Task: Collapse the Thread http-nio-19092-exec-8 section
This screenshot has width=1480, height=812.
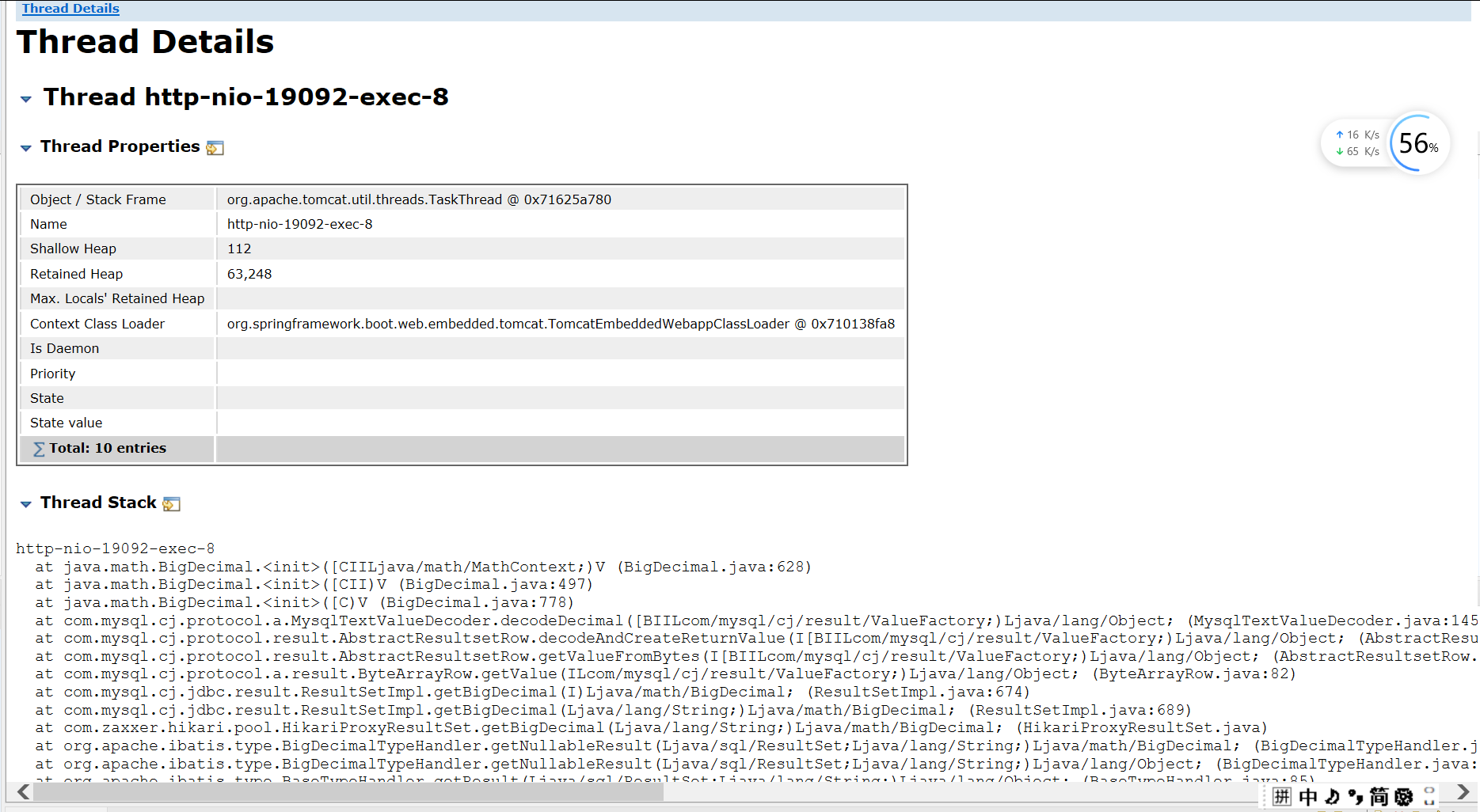Action: [x=26, y=99]
